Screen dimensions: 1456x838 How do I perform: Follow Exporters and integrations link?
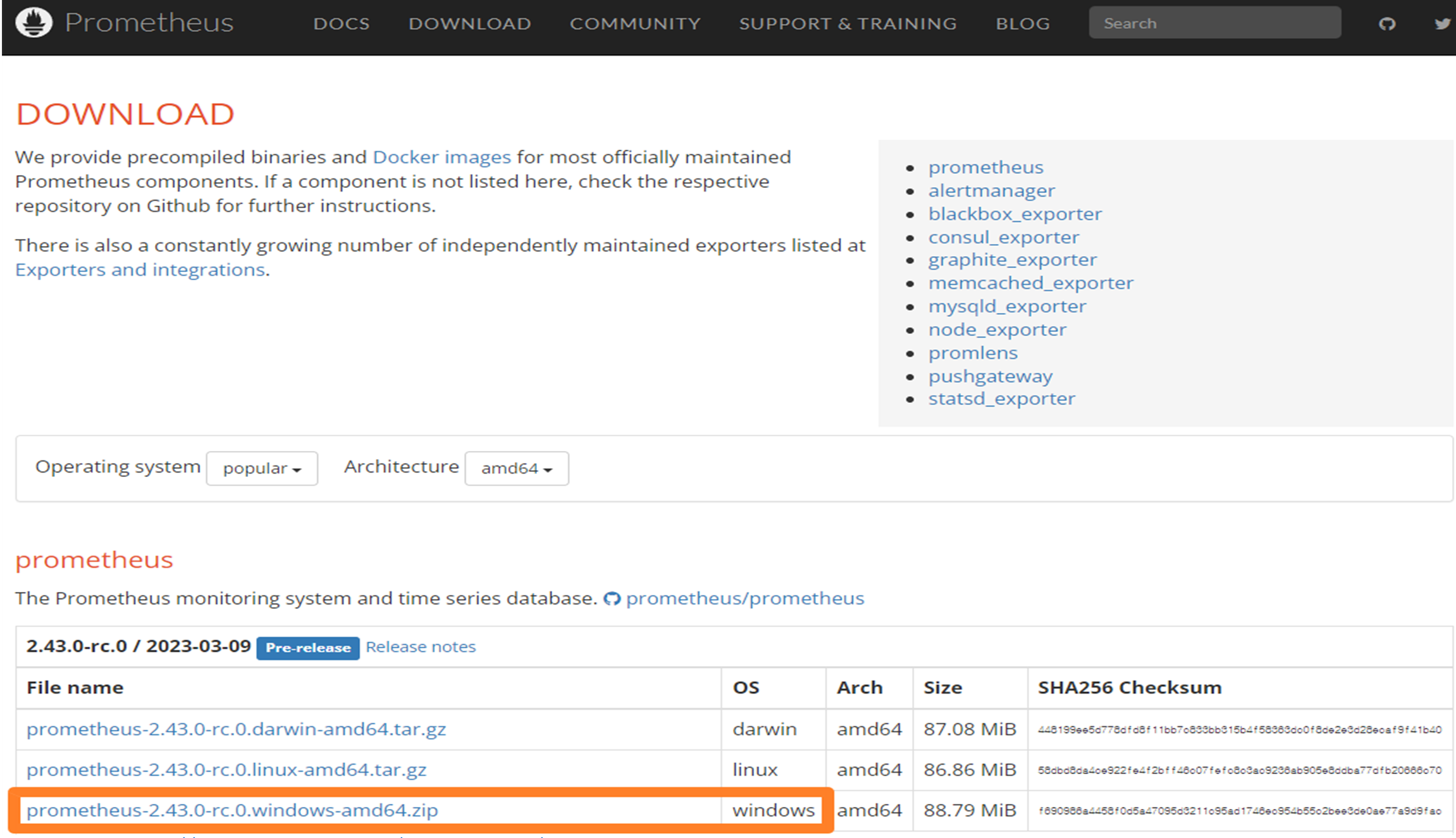[x=140, y=270]
